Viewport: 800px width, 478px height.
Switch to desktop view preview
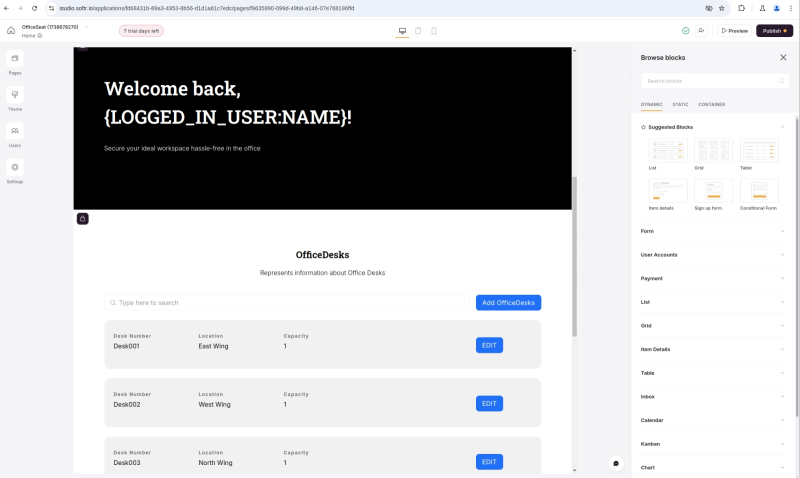coord(402,31)
